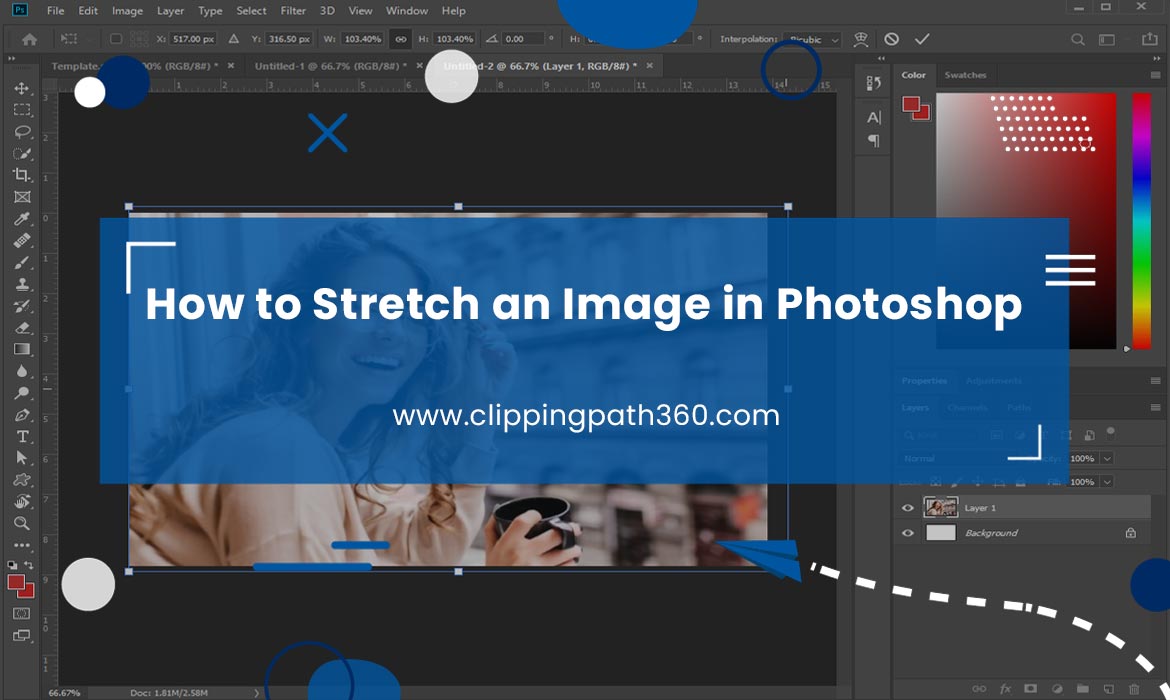The image size is (1170, 700).
Task: Open the Edit Toolbar ellipsis menu
Action: pyautogui.click(x=22, y=545)
